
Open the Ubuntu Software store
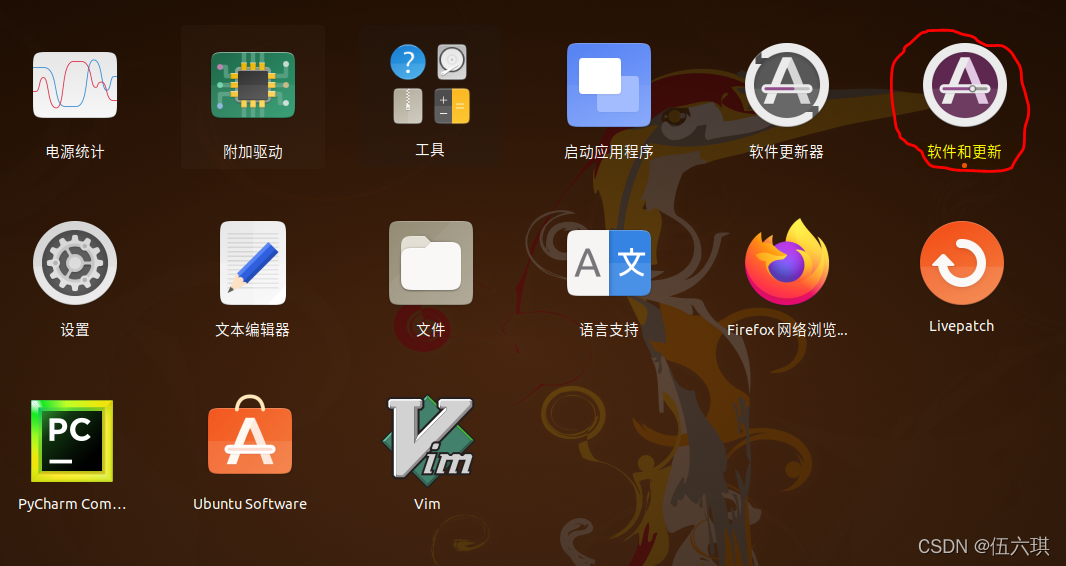tap(250, 435)
